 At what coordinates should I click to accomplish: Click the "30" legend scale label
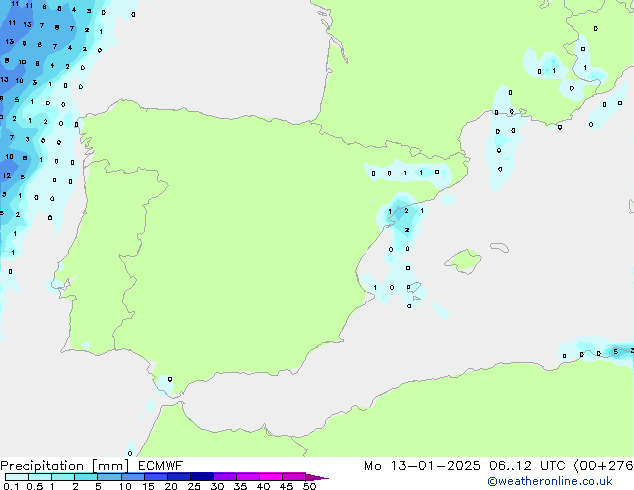(x=217, y=486)
